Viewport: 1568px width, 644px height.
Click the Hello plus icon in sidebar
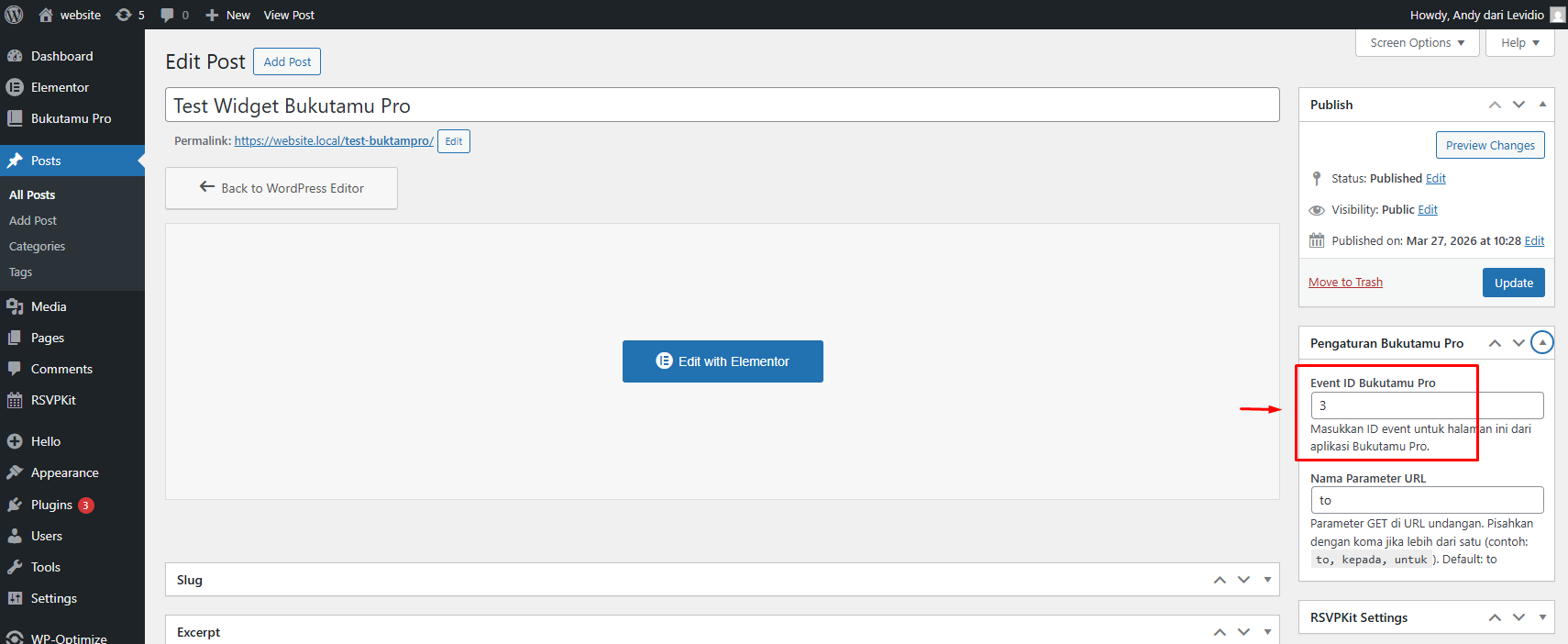[15, 441]
